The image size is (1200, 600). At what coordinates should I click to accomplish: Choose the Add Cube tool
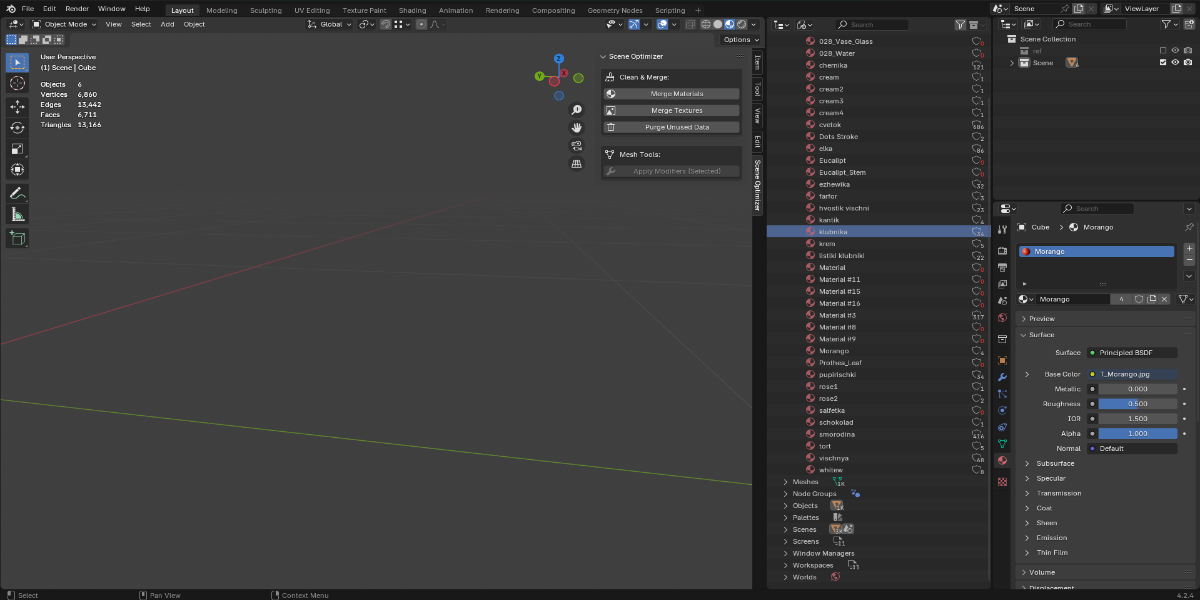17,238
